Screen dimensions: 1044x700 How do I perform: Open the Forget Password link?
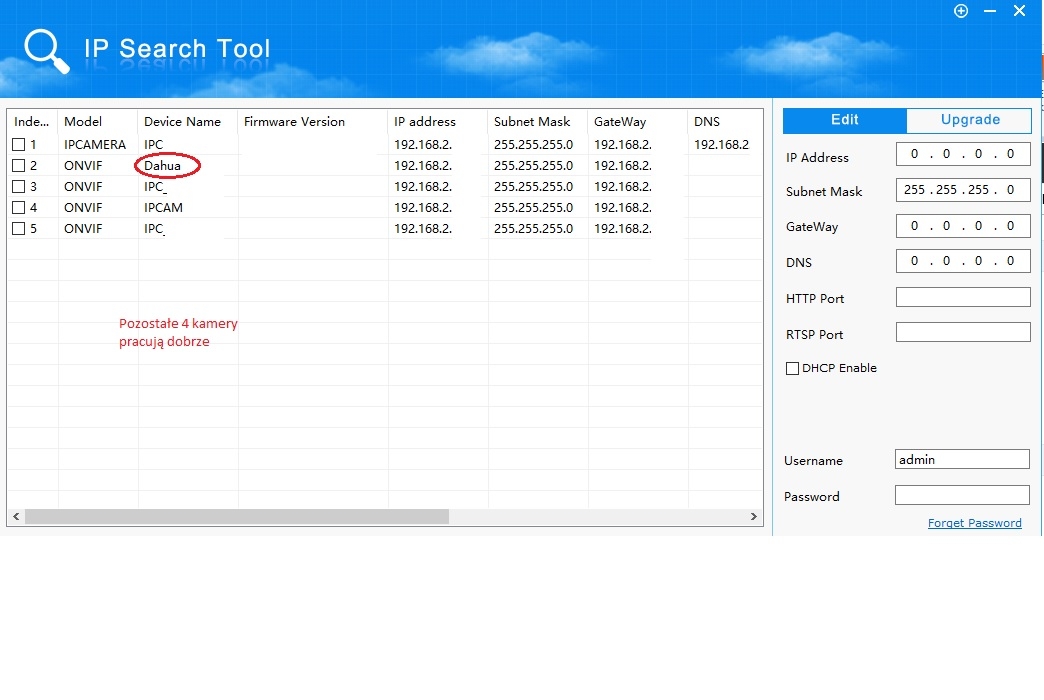coord(975,523)
